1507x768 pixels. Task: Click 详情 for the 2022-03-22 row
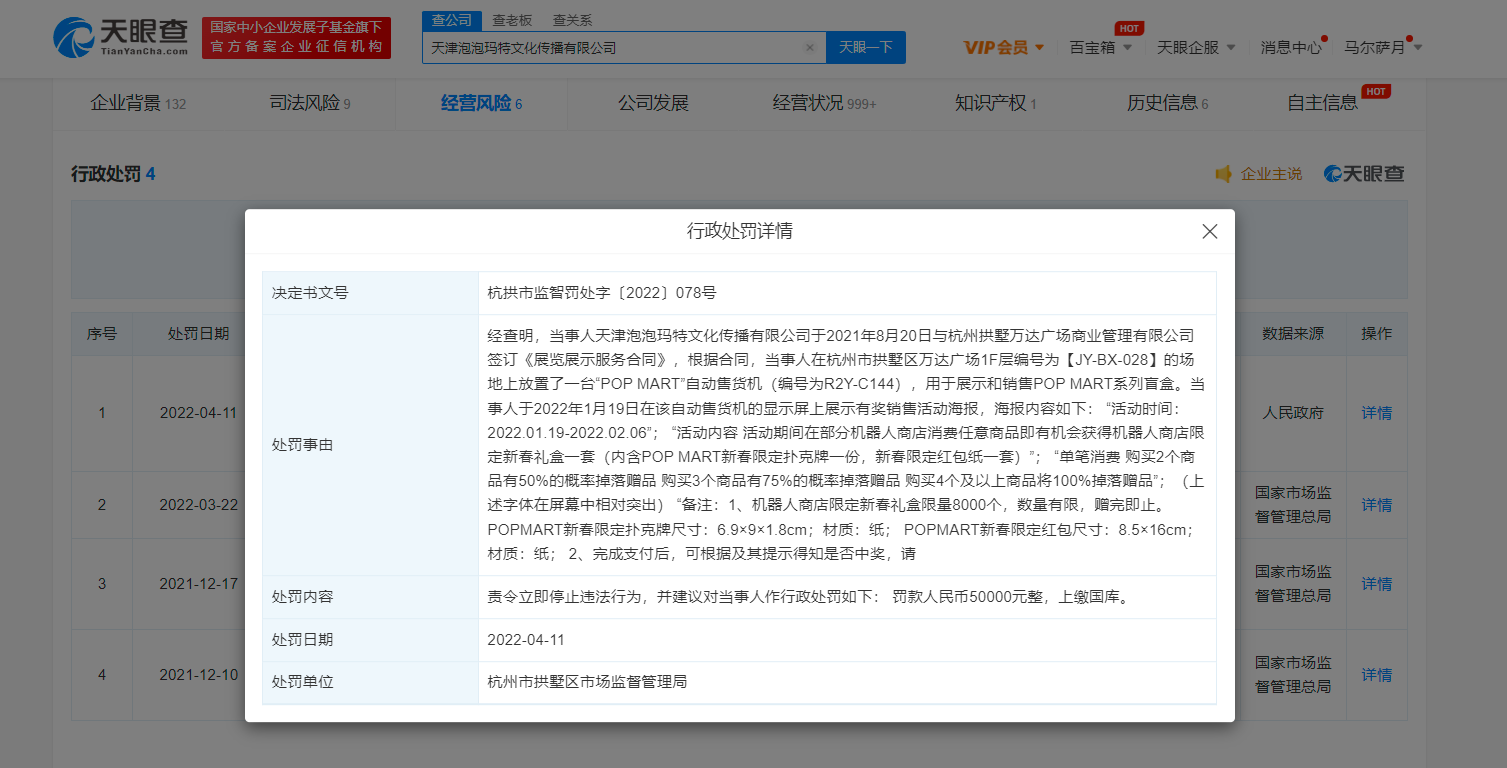(1376, 504)
